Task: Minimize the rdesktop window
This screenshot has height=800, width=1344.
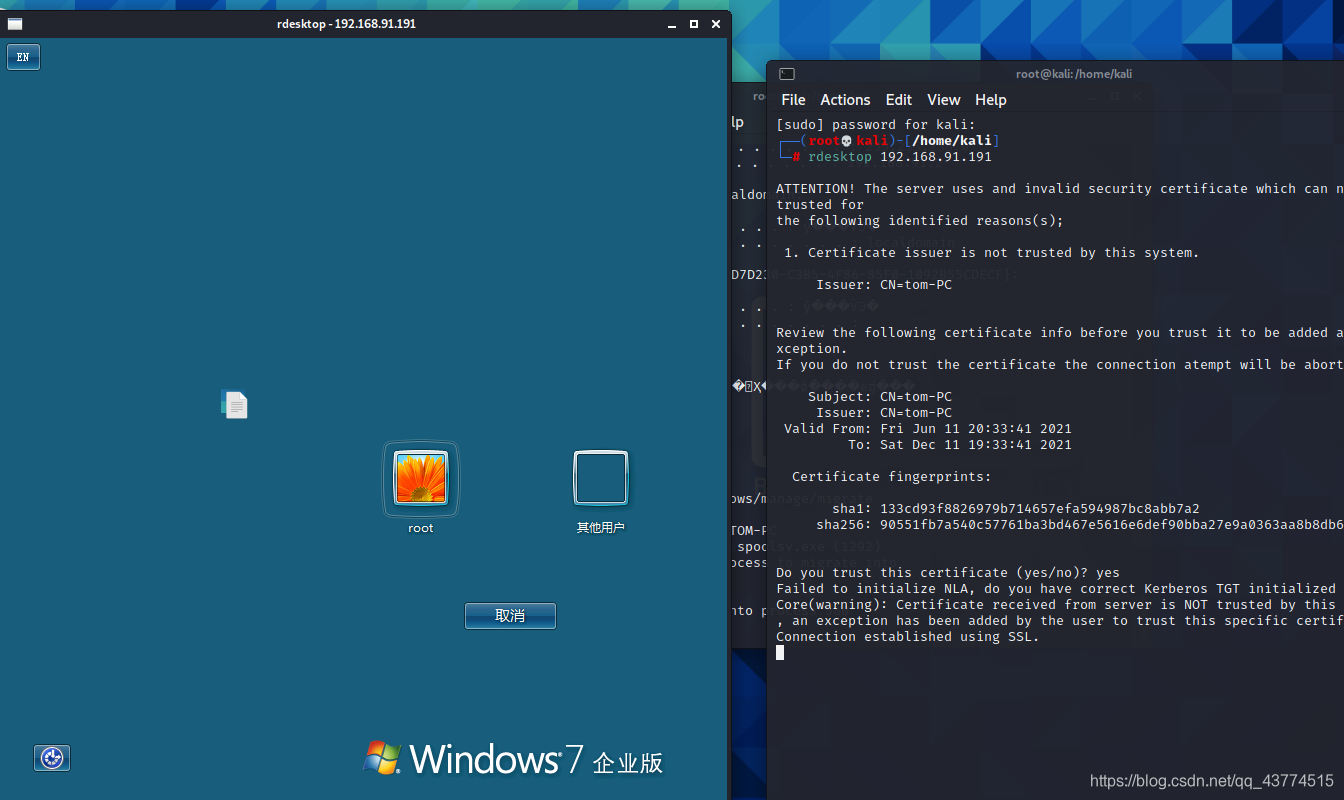Action: 673,24
